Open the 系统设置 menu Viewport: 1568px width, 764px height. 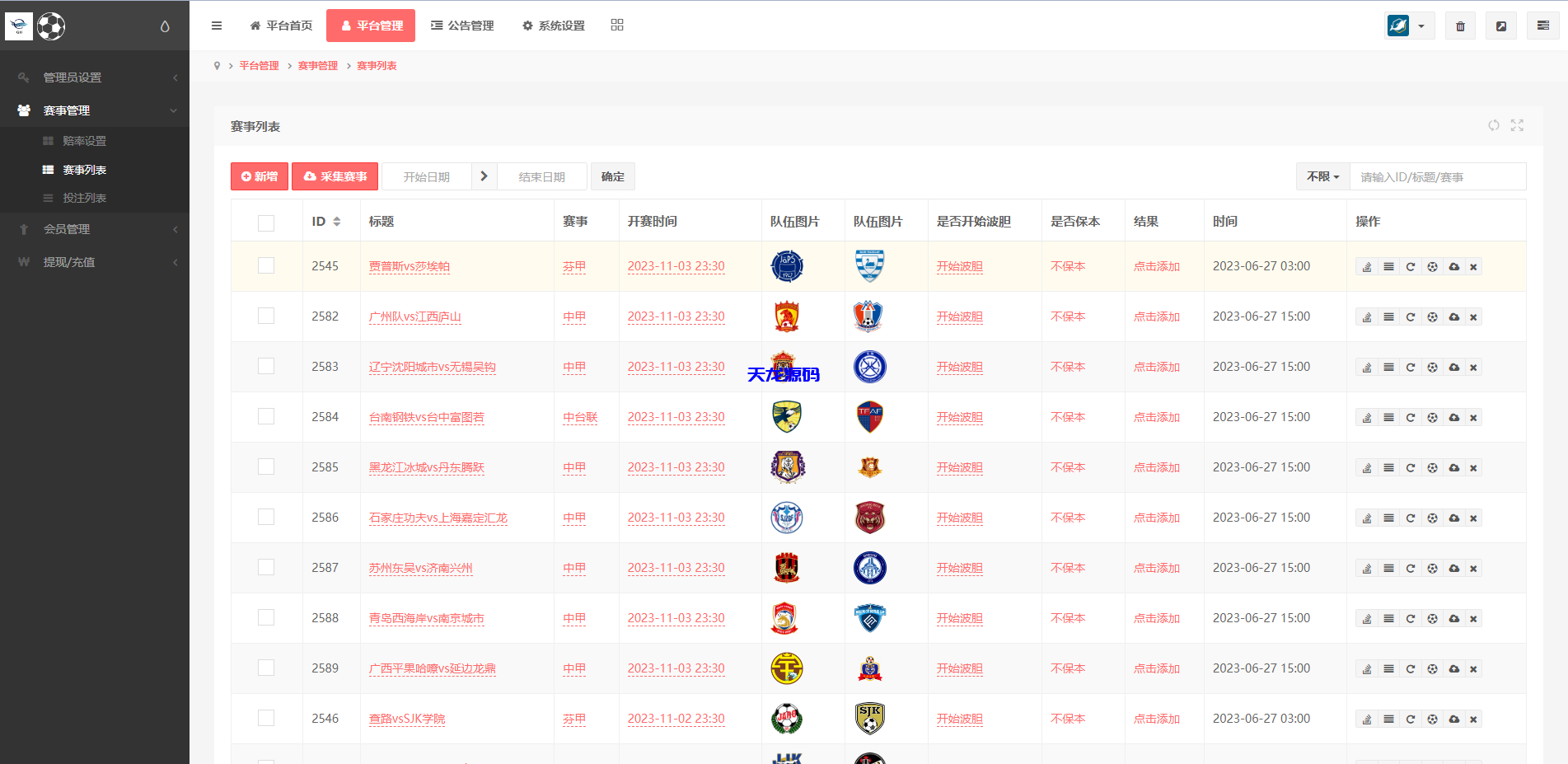click(552, 26)
